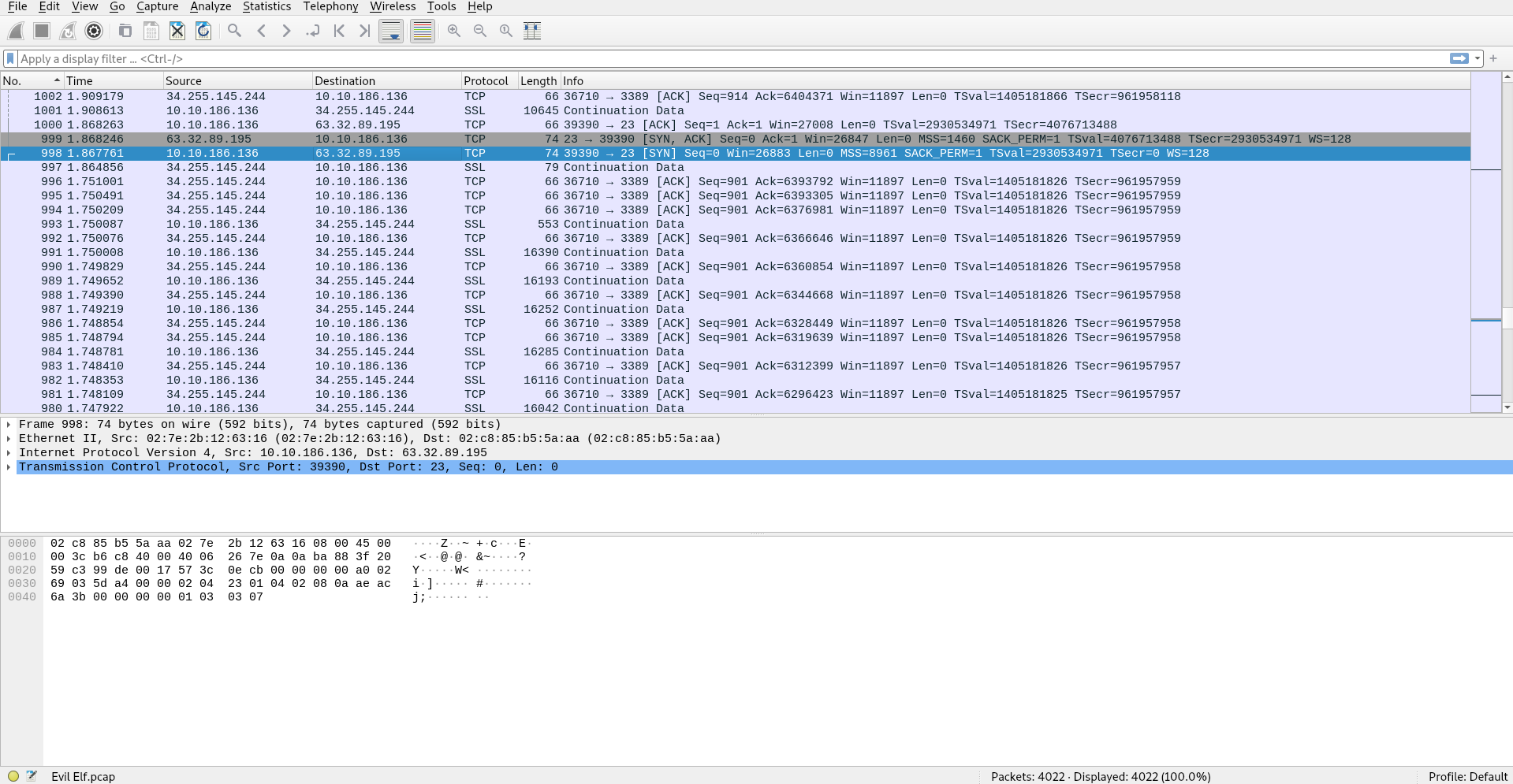Screen dimensions: 1513x784
Task: Open capture options gear icon
Action: point(94,31)
